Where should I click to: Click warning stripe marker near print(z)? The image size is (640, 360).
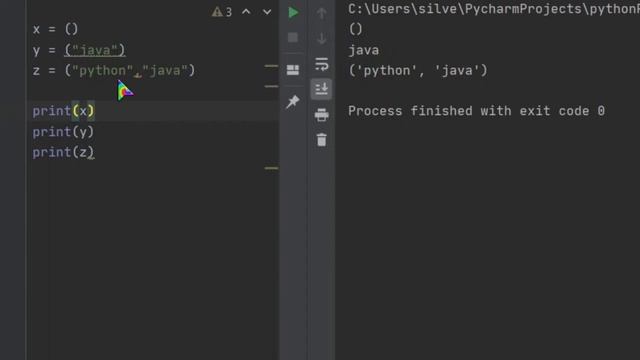click(x=271, y=168)
